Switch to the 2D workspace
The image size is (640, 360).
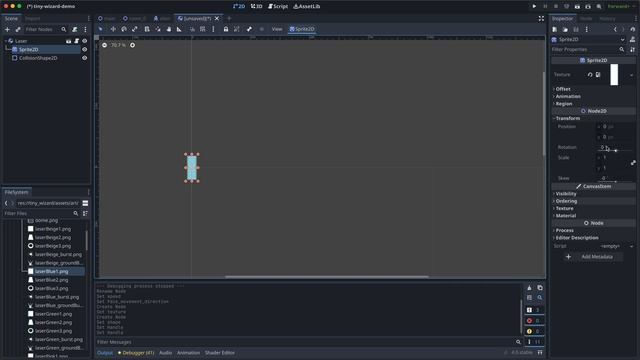239,6
